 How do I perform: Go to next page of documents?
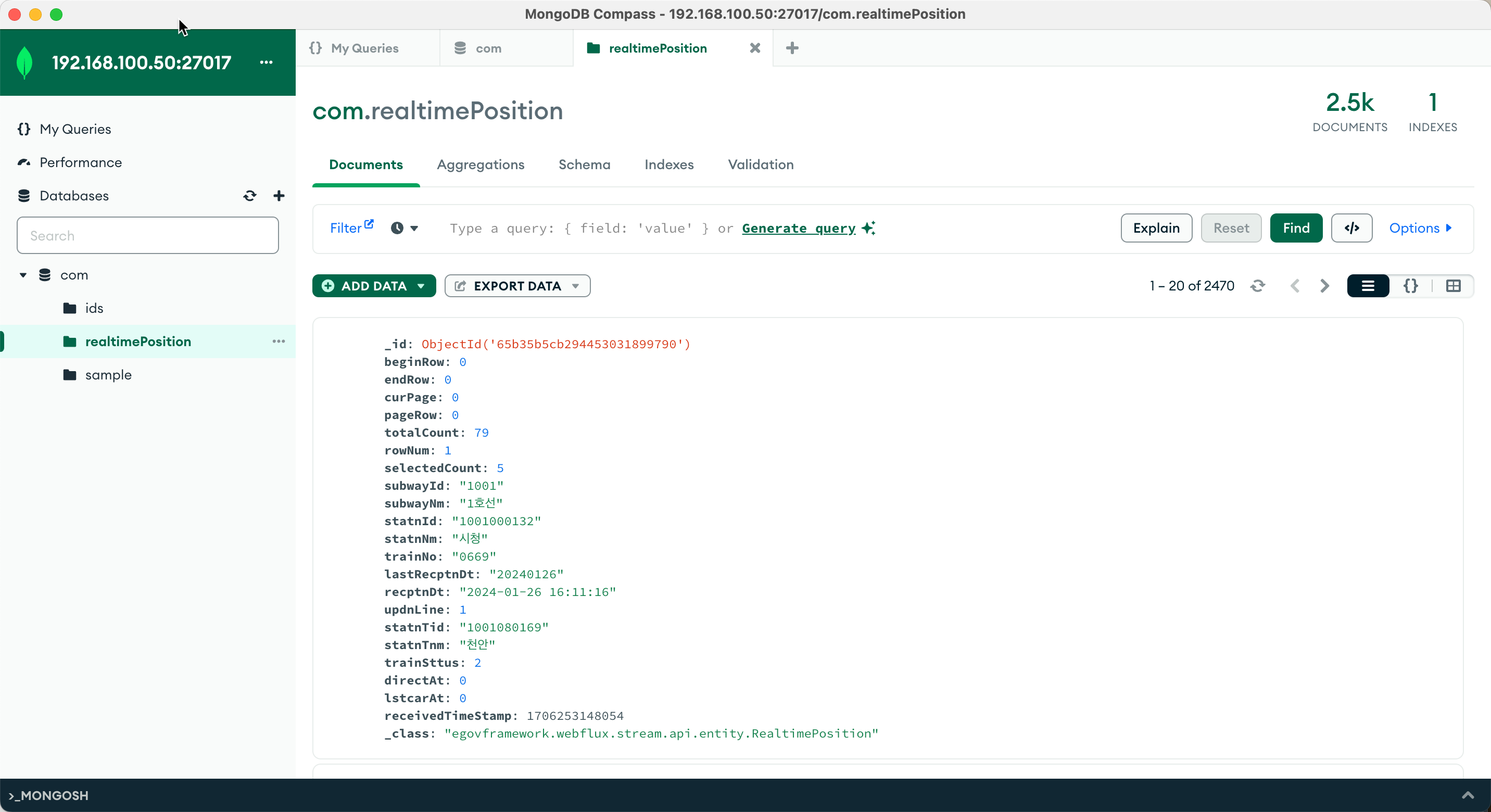[x=1325, y=286]
